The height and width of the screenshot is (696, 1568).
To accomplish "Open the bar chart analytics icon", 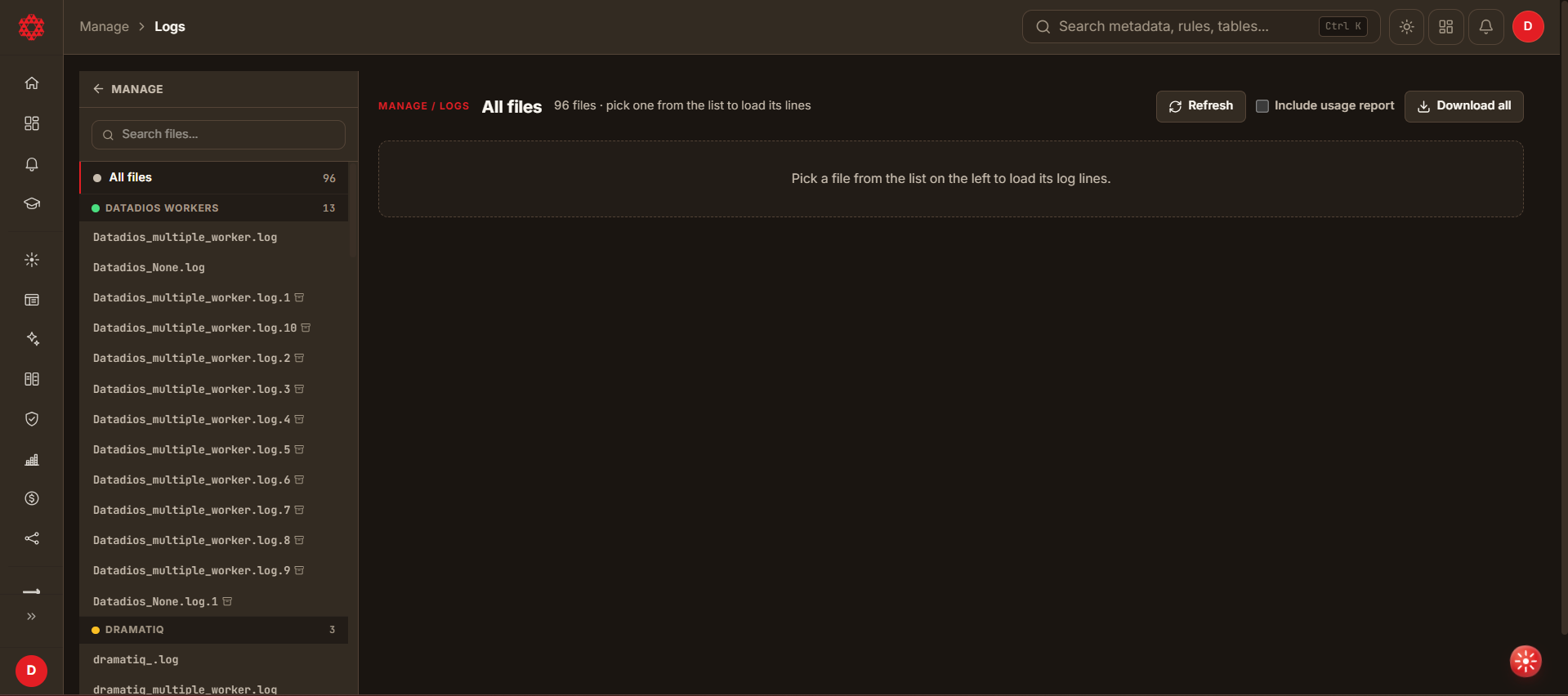I will [32, 459].
